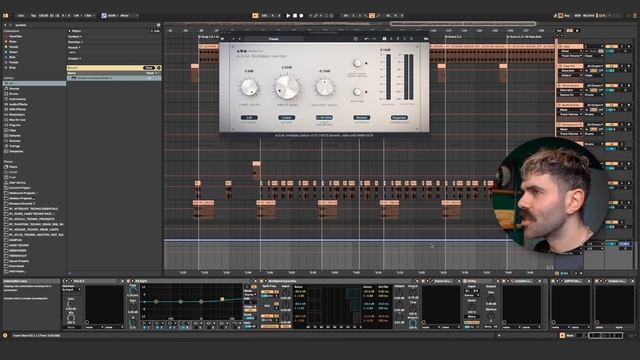The height and width of the screenshot is (360, 640).
Task: Click the Normal button in limiter plugin
Action: point(361,118)
